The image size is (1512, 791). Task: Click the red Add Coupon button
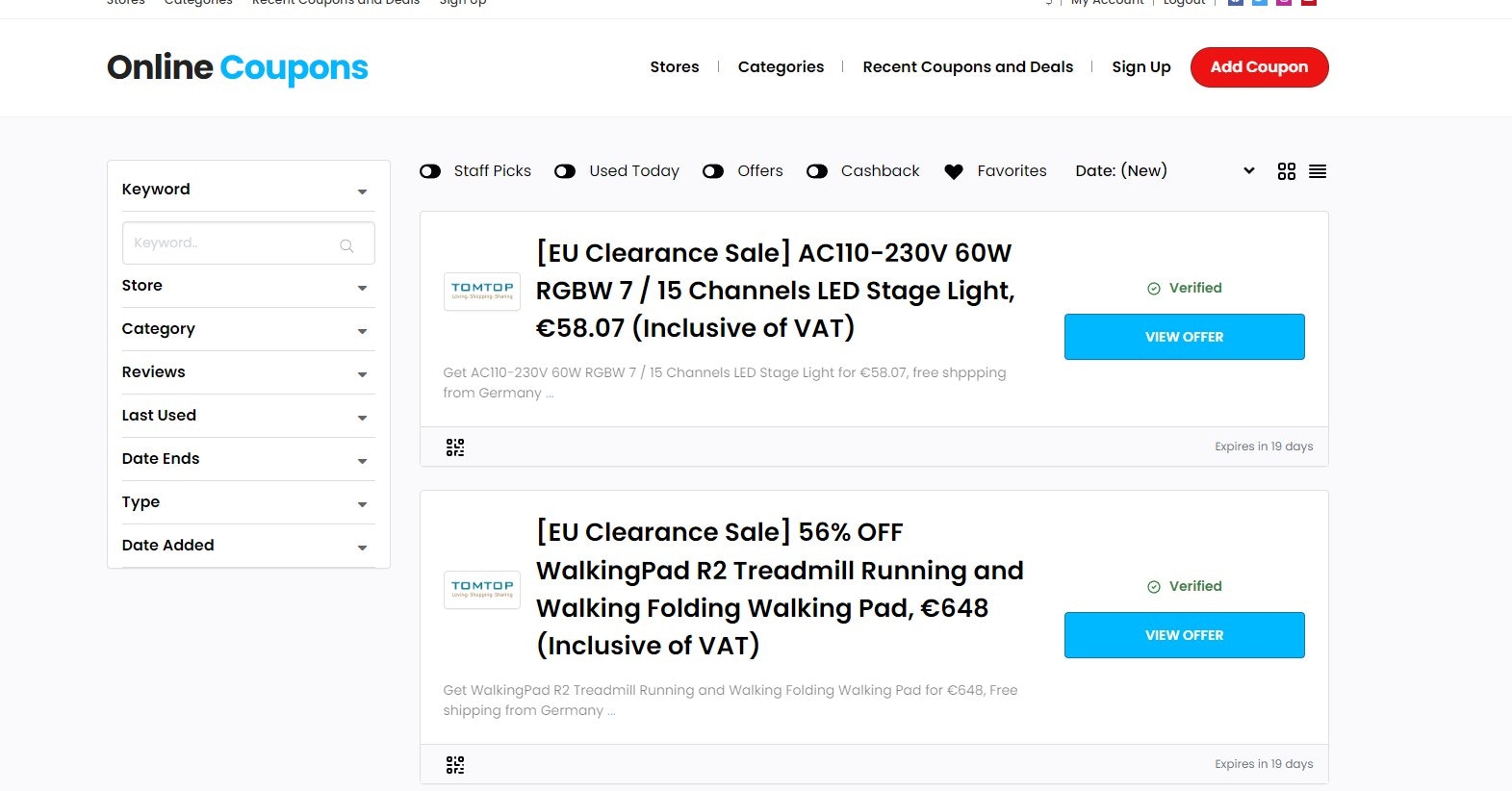(1259, 67)
